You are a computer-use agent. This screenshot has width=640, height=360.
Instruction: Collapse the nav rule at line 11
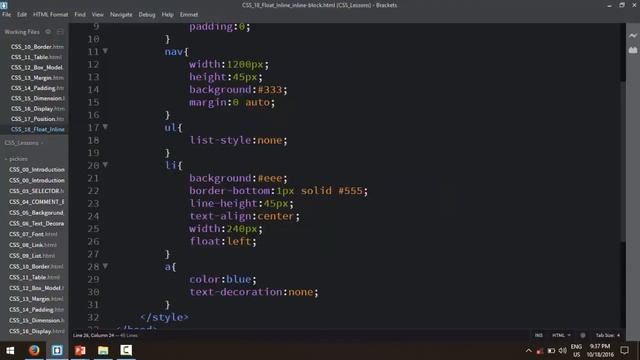point(105,51)
